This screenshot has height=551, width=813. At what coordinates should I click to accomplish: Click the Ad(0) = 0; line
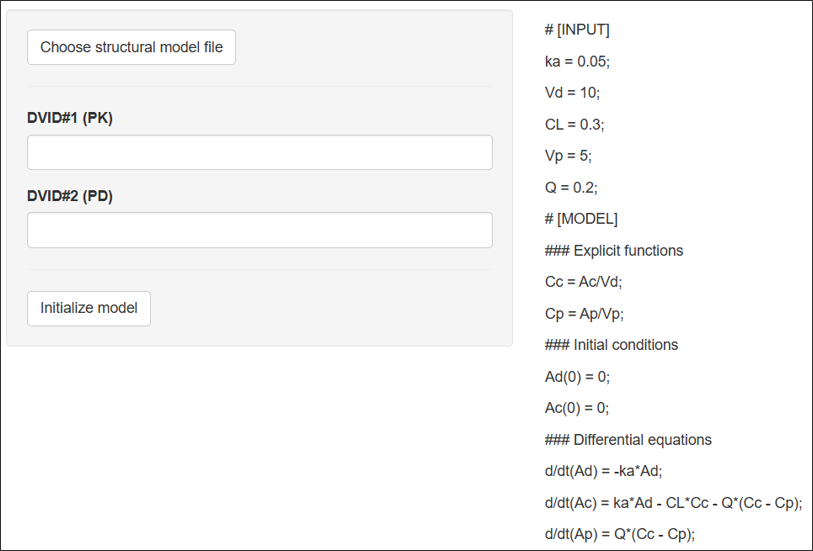[577, 376]
